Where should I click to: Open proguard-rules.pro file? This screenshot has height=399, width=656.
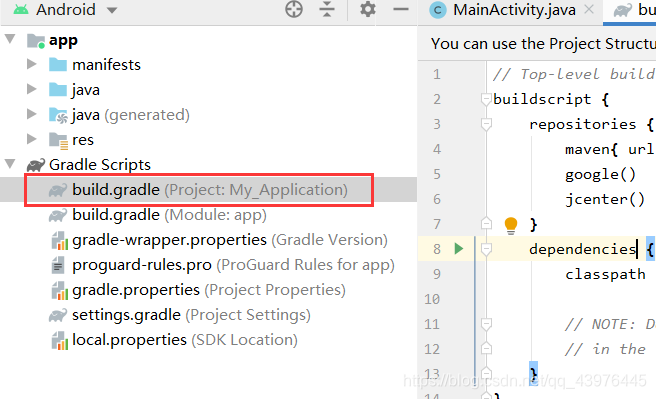click(x=233, y=265)
